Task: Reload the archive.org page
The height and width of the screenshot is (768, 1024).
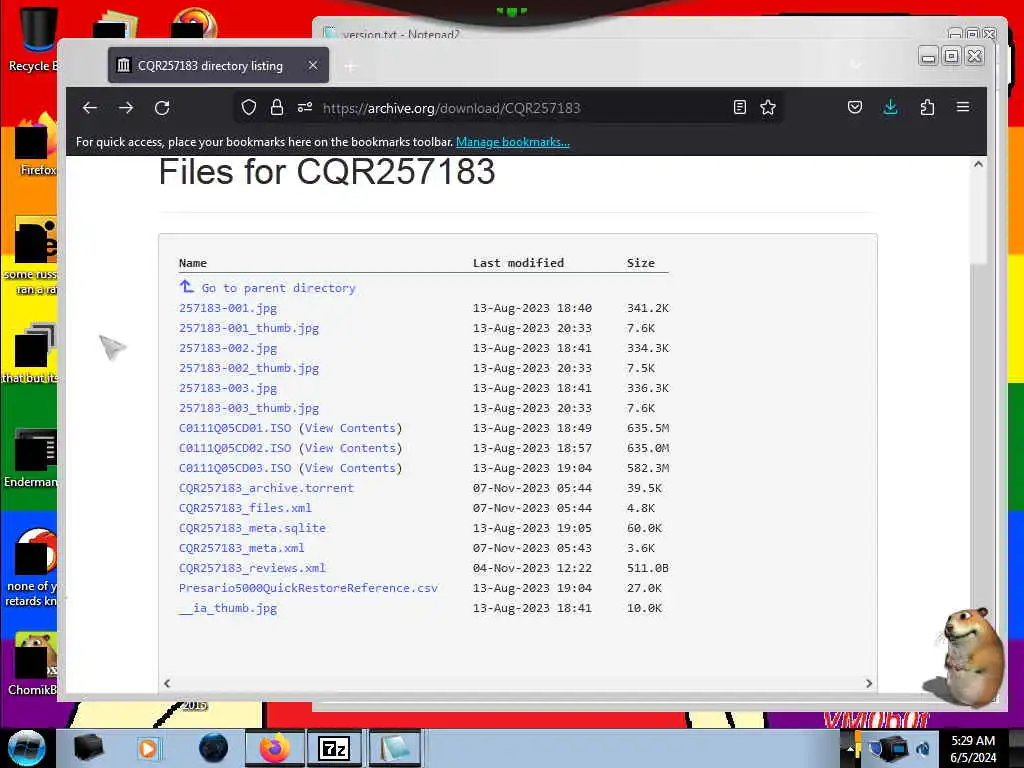Action: tap(162, 108)
